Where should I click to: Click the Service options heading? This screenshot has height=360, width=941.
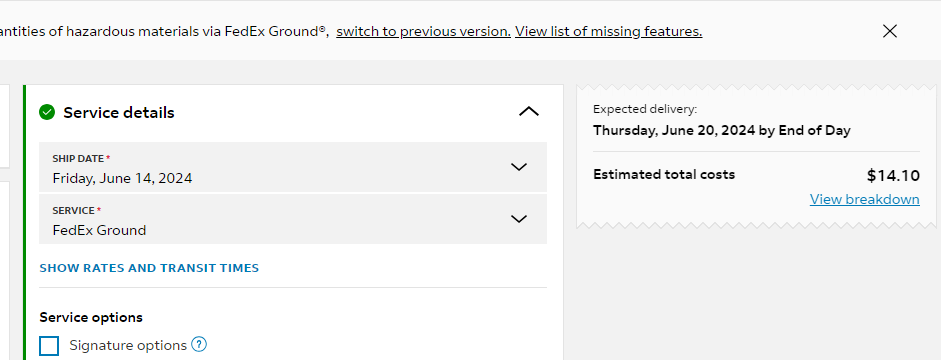(91, 317)
